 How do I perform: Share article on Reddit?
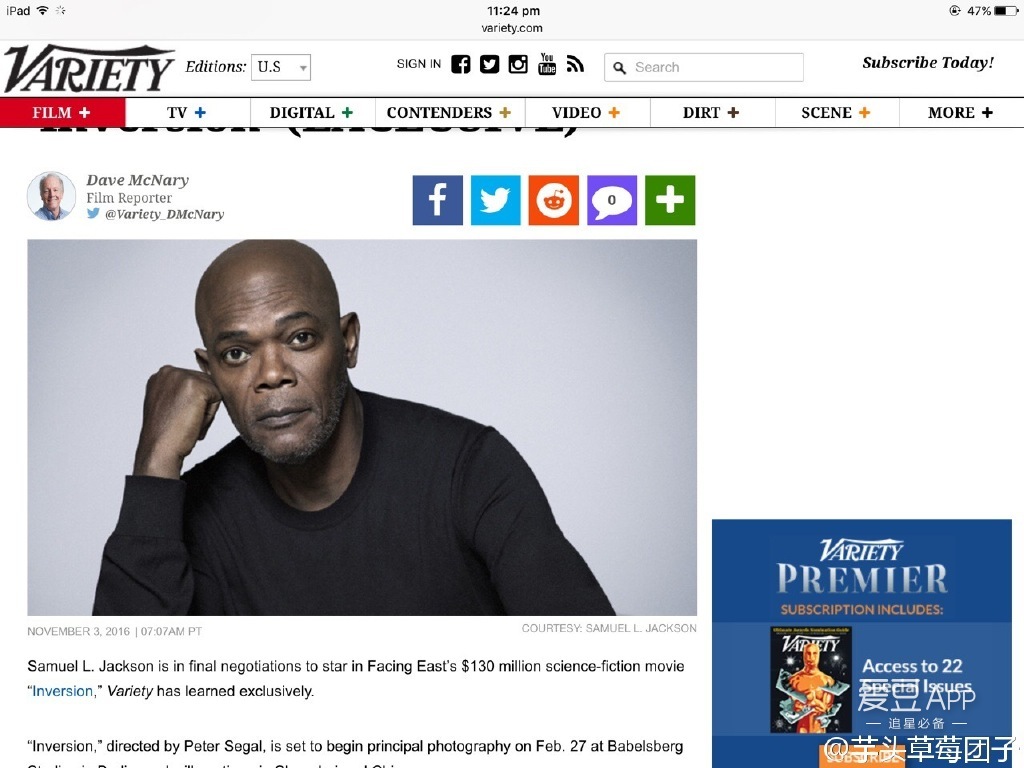[554, 200]
